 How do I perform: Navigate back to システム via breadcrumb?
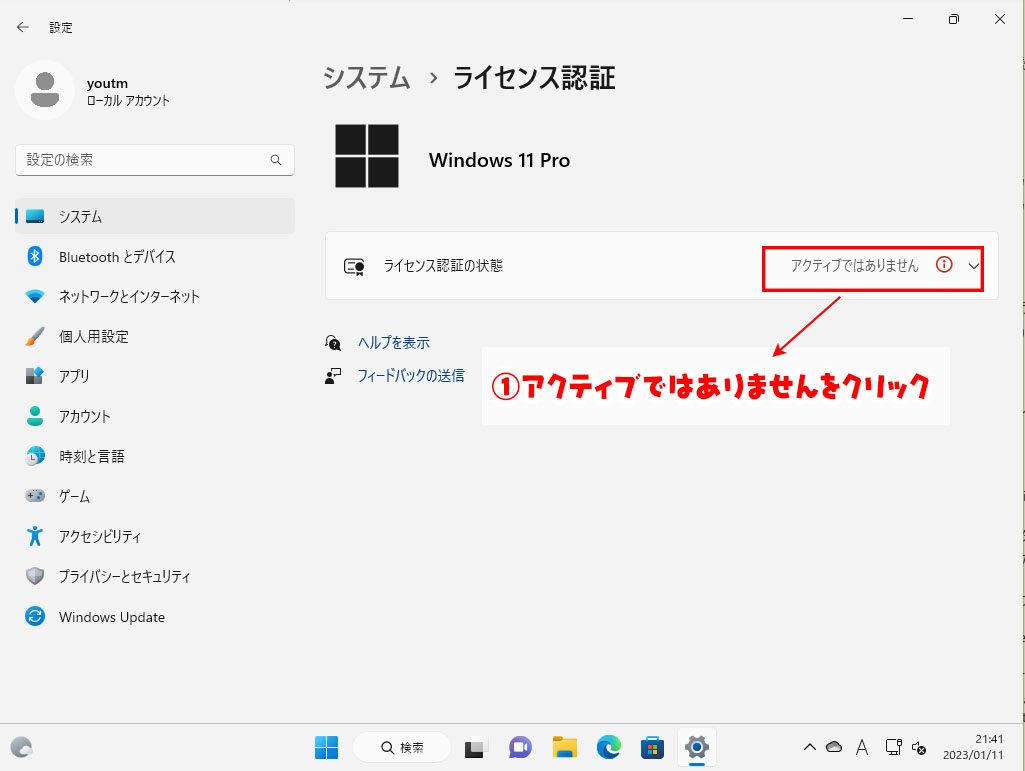[x=366, y=77]
